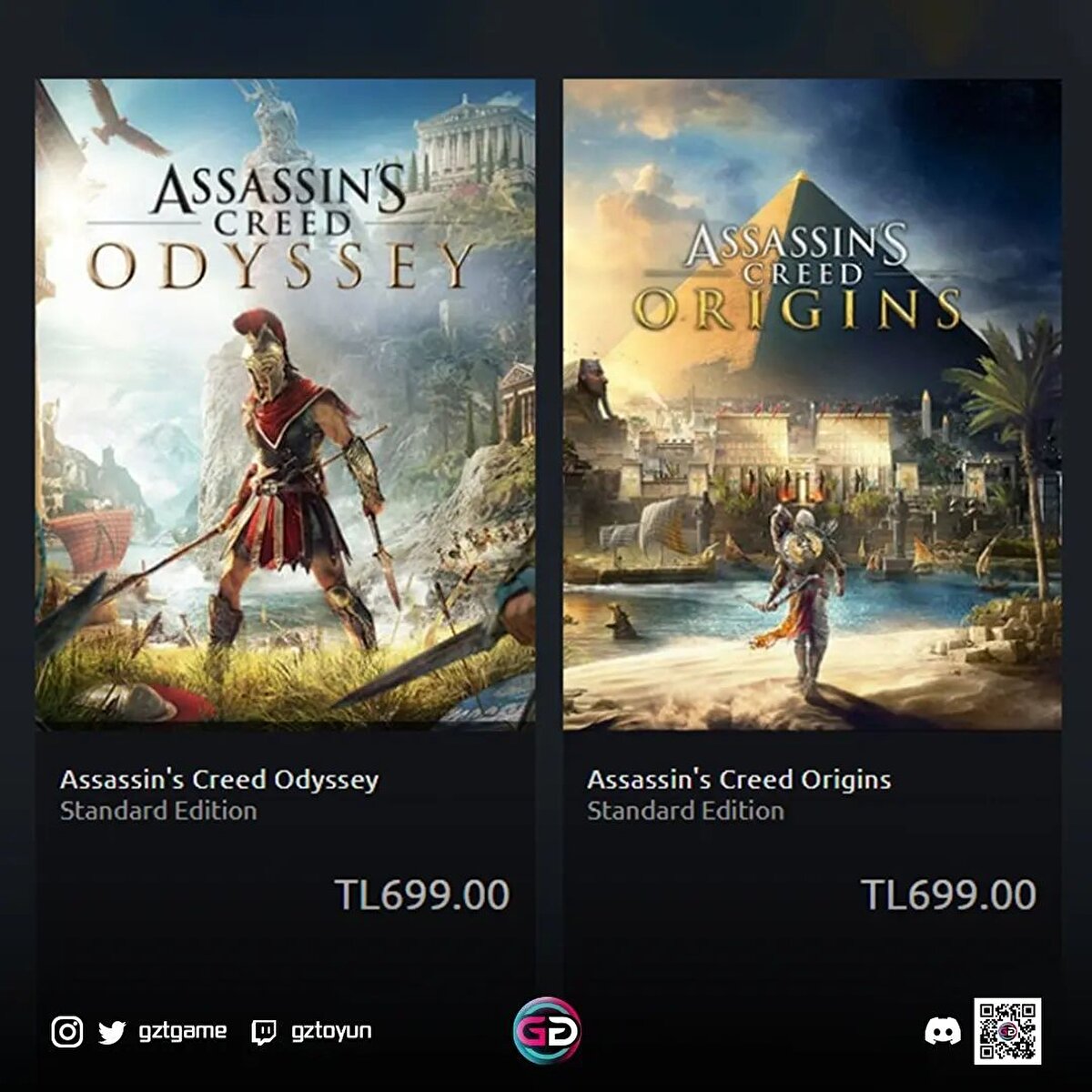
Task: Click Standard Edition under the Origins title
Action: coord(685,811)
